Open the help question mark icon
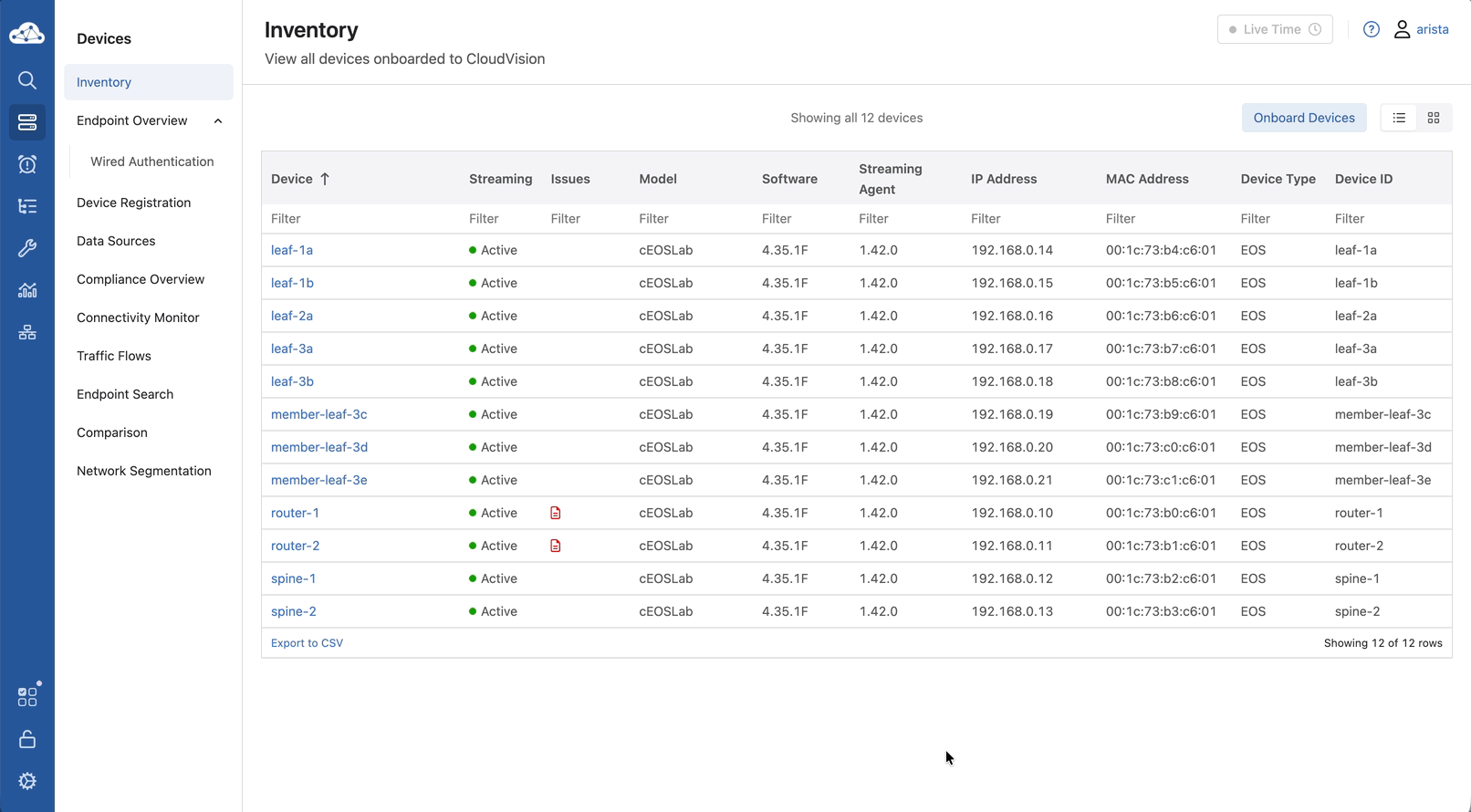1471x812 pixels. pyautogui.click(x=1372, y=29)
